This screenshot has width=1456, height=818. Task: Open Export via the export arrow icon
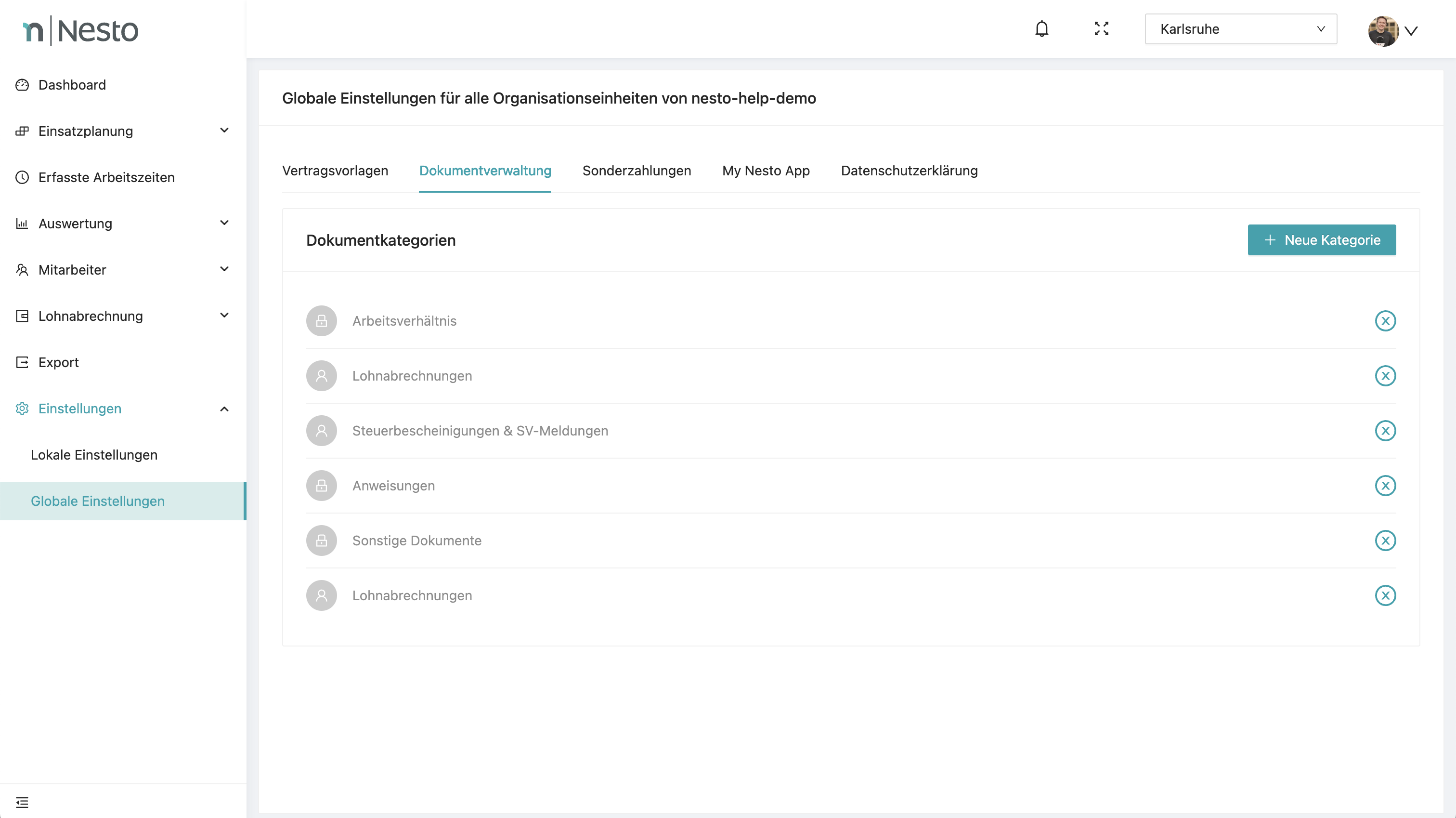22,362
